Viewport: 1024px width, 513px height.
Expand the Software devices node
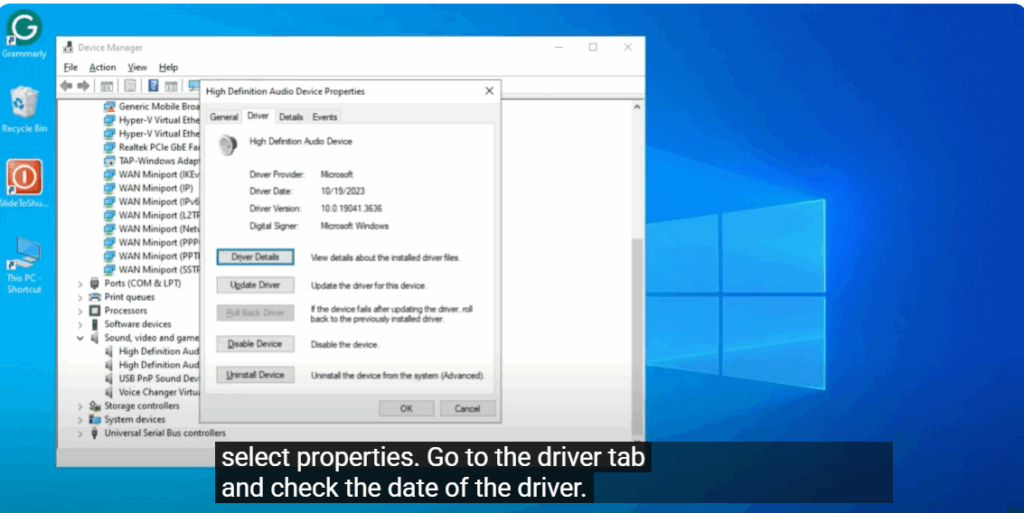80,325
